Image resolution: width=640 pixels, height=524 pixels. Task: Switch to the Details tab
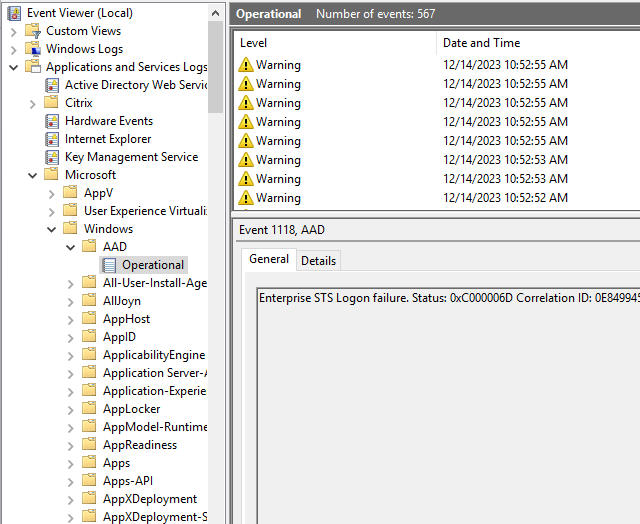tap(318, 260)
